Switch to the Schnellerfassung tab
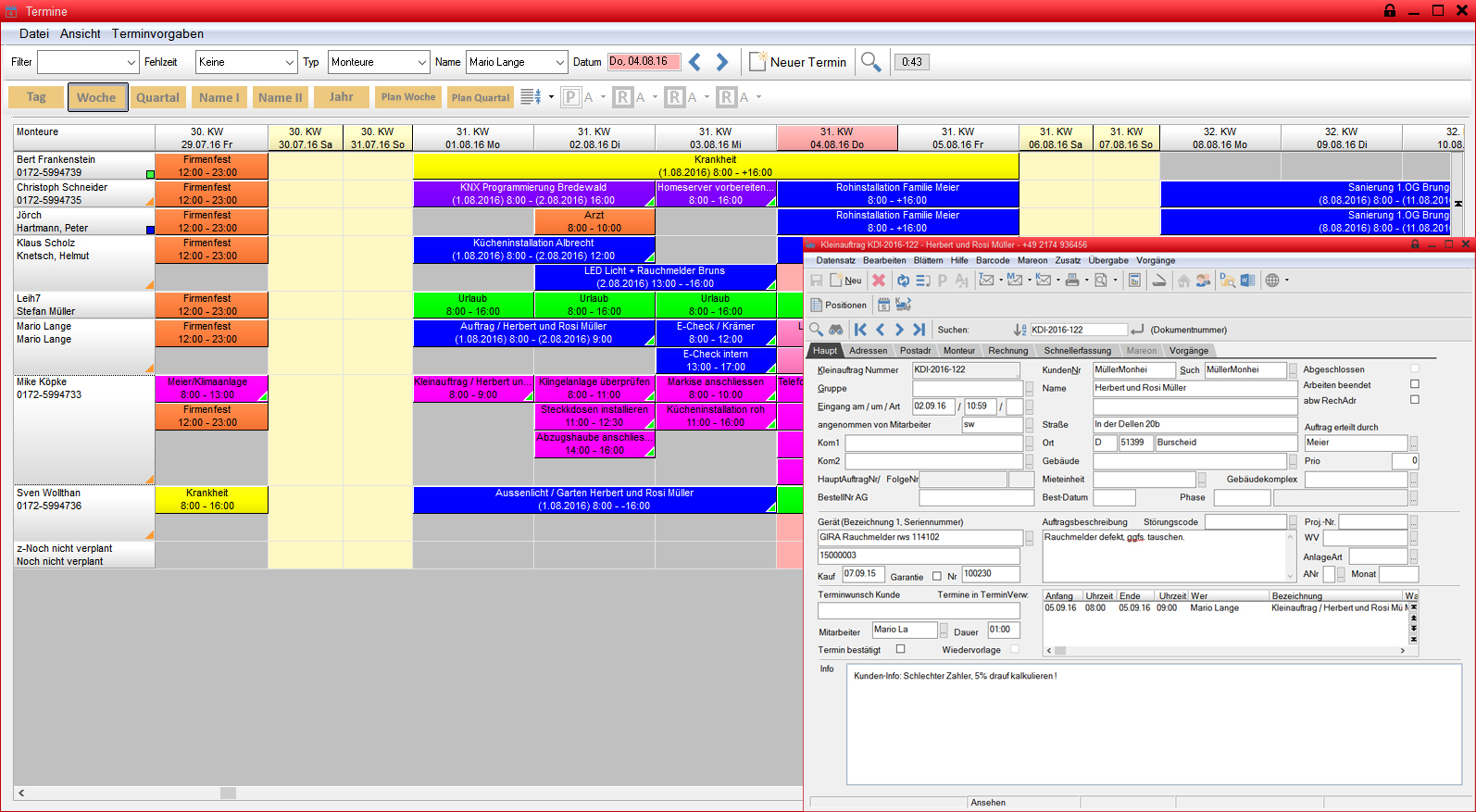 [1078, 351]
